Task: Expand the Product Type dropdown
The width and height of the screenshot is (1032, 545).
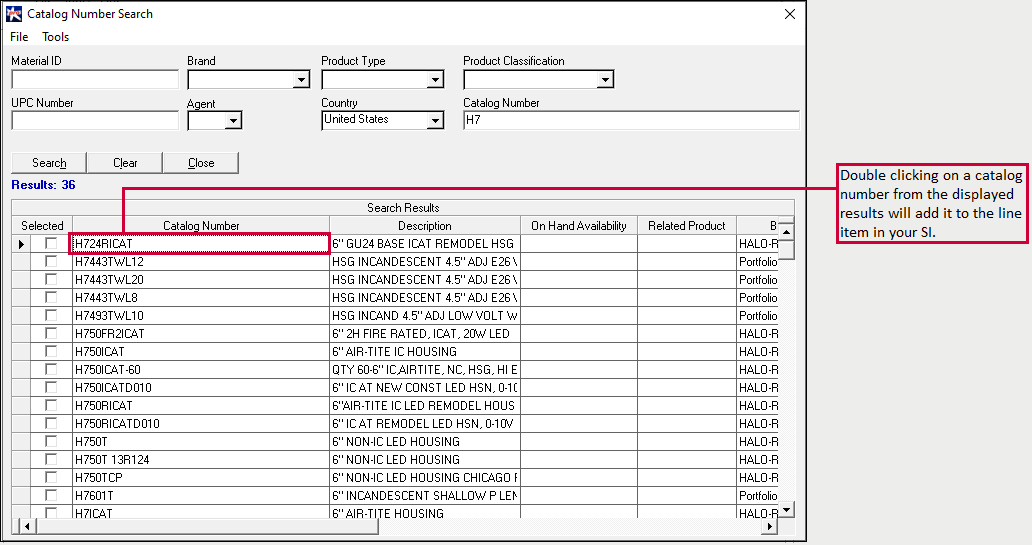Action: click(x=435, y=80)
